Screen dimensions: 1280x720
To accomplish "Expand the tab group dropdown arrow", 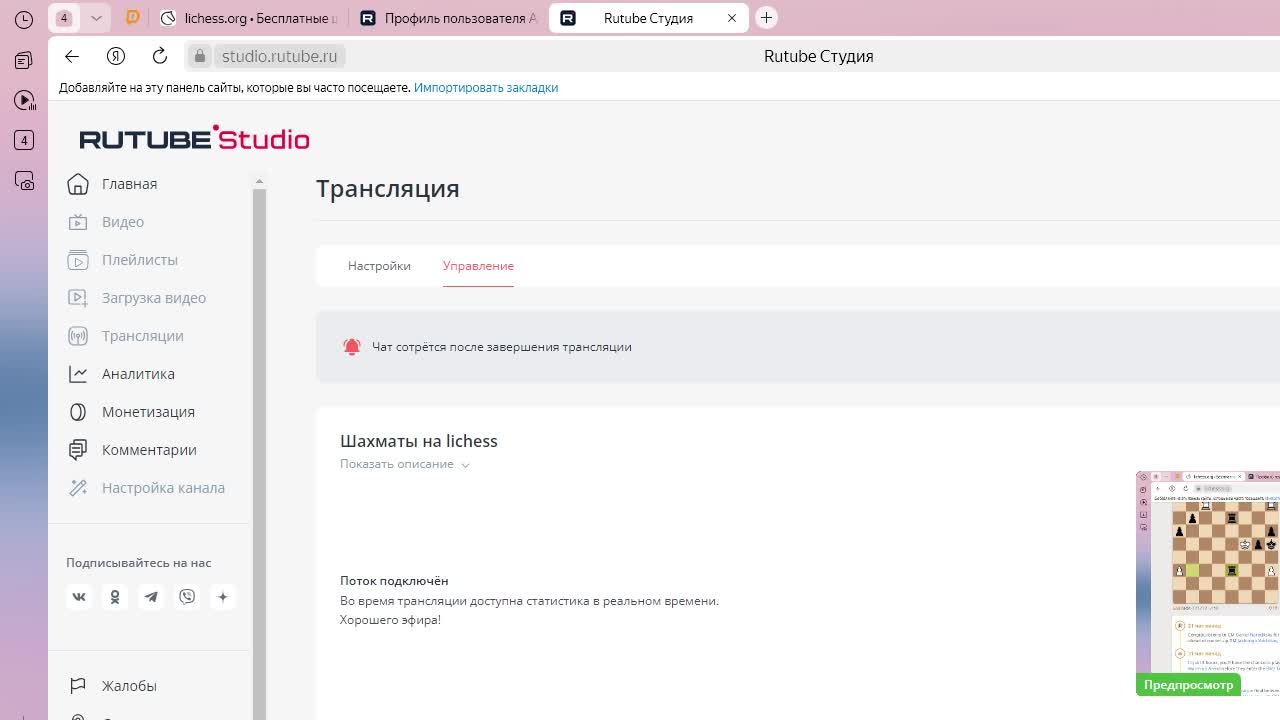I will (x=96, y=18).
